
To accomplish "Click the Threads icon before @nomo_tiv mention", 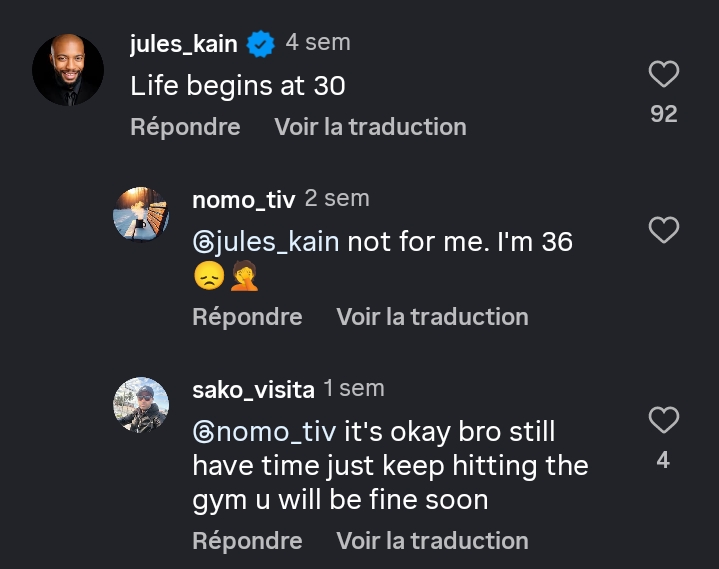I will [x=202, y=433].
